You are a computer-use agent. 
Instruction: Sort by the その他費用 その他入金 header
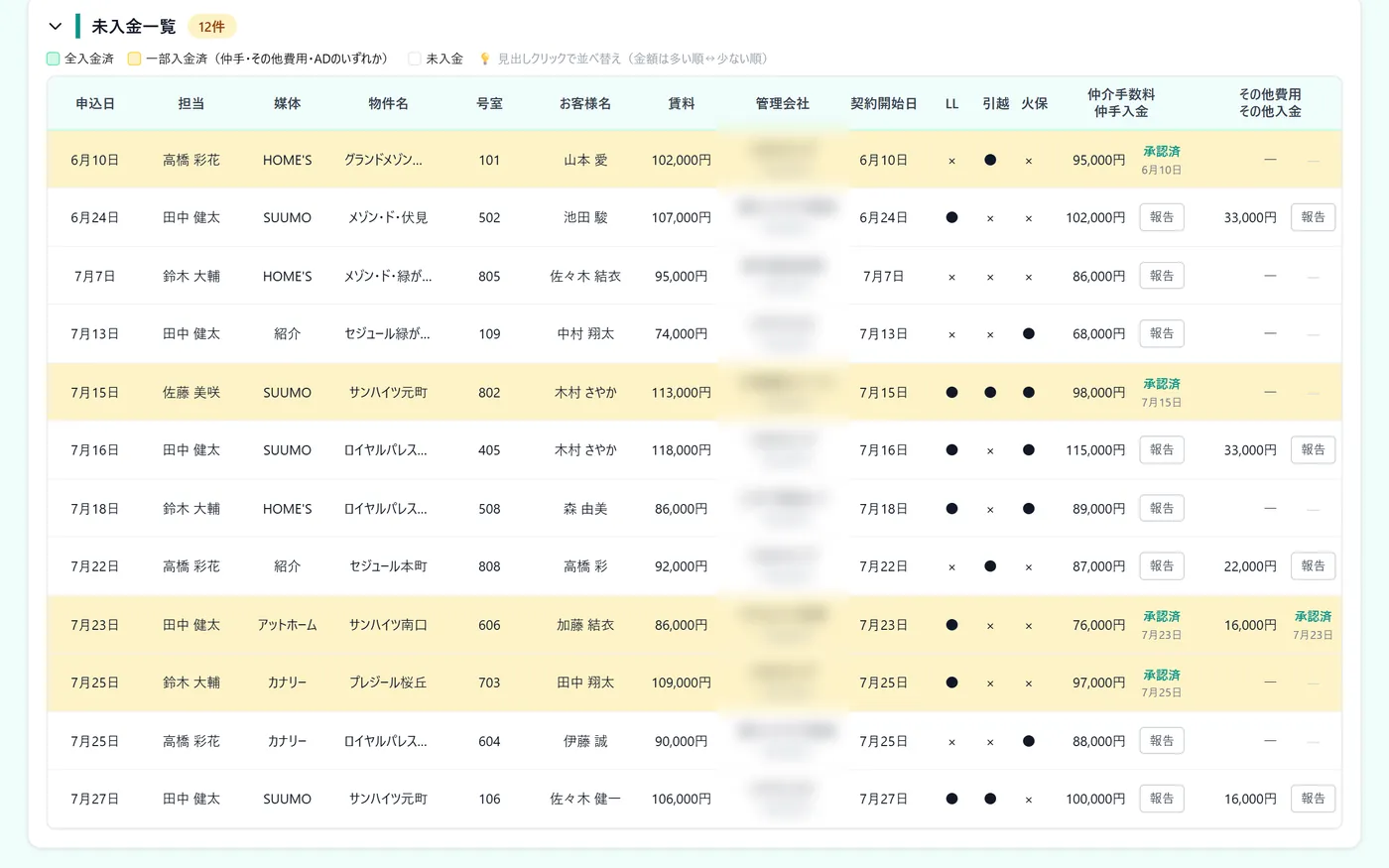click(x=1270, y=103)
